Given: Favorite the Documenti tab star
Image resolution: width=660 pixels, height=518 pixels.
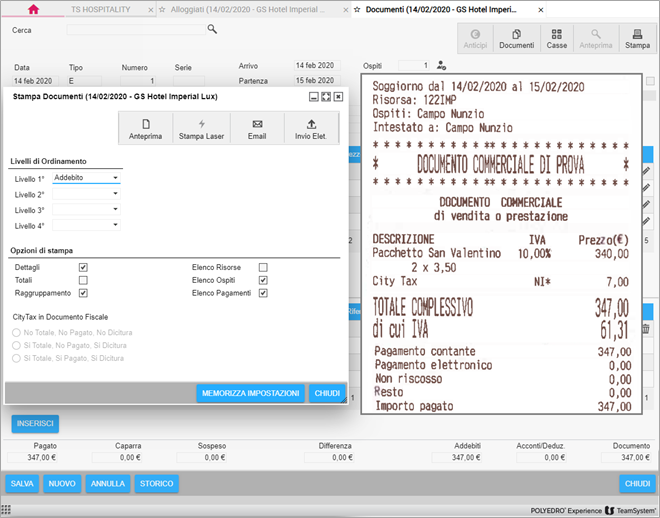Looking at the screenshot, I should coord(357,9).
